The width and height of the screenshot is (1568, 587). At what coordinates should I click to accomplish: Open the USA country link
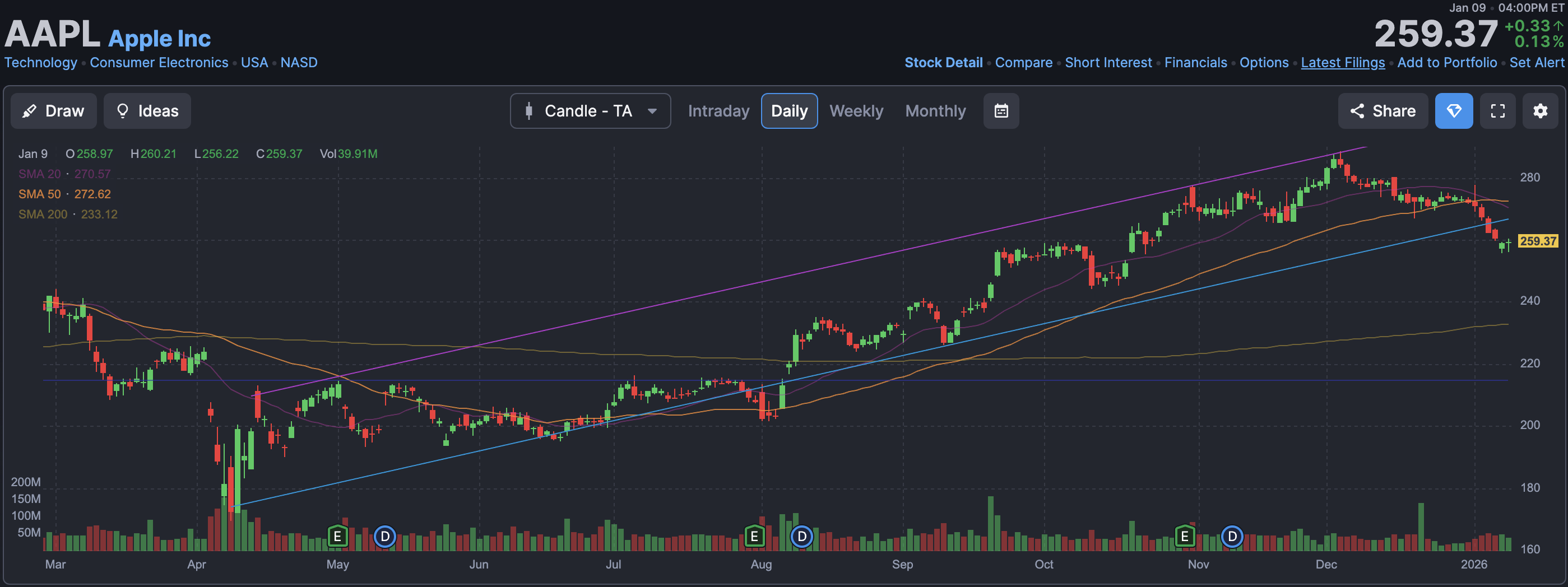[x=254, y=63]
